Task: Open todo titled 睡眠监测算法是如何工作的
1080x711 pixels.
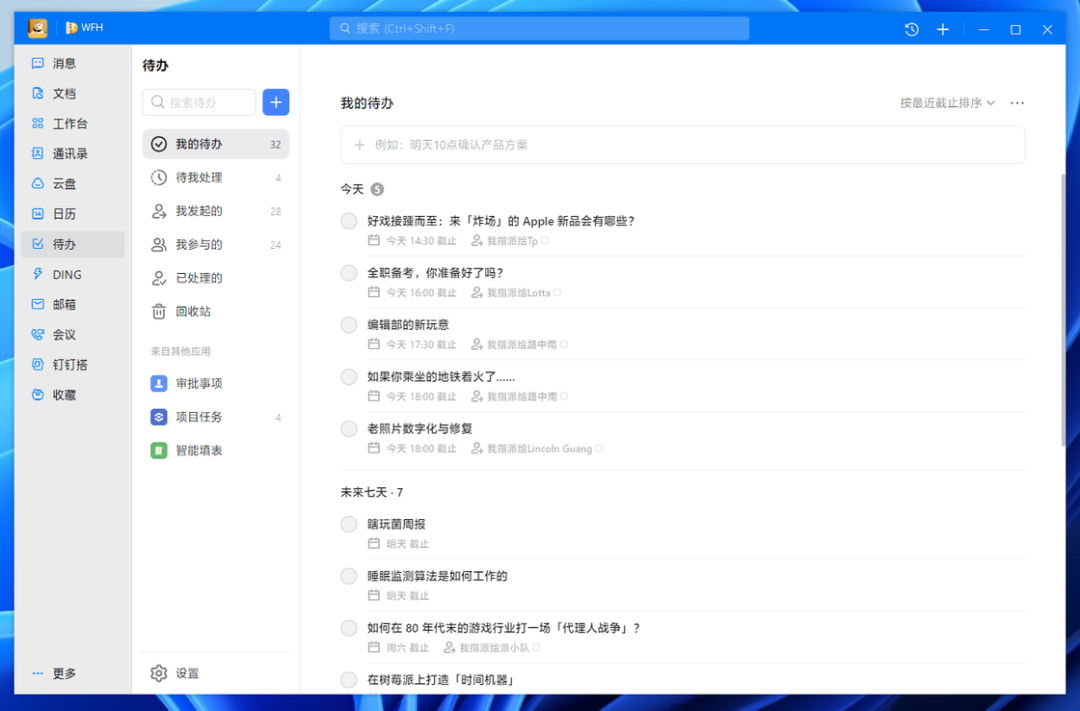Action: point(437,576)
